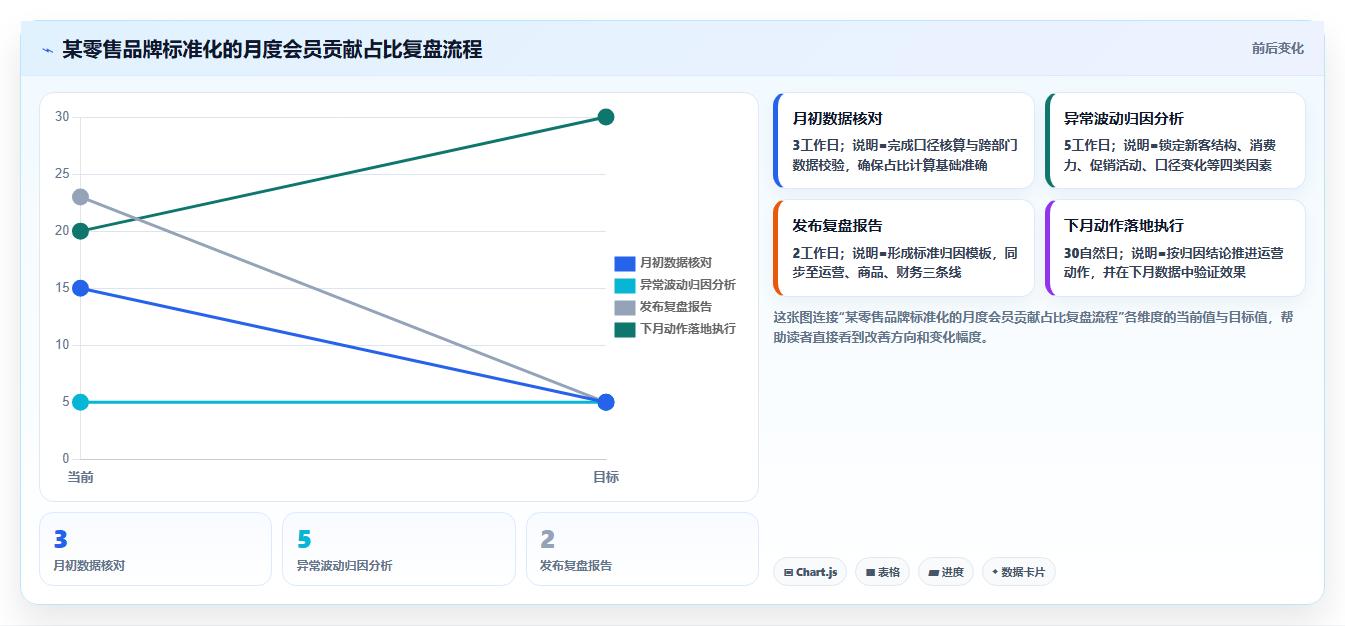Click the y-axis value 30
The height and width of the screenshot is (626, 1345).
[x=62, y=117]
